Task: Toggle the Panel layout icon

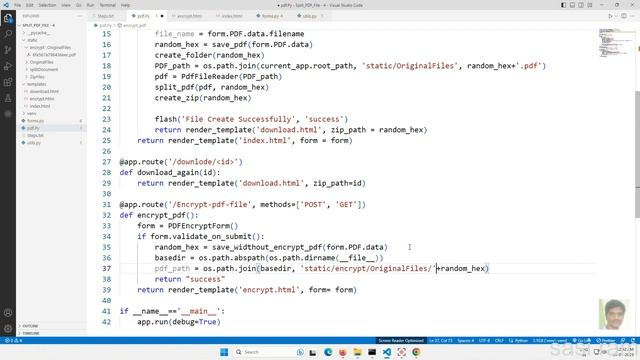Action: (572, 5)
